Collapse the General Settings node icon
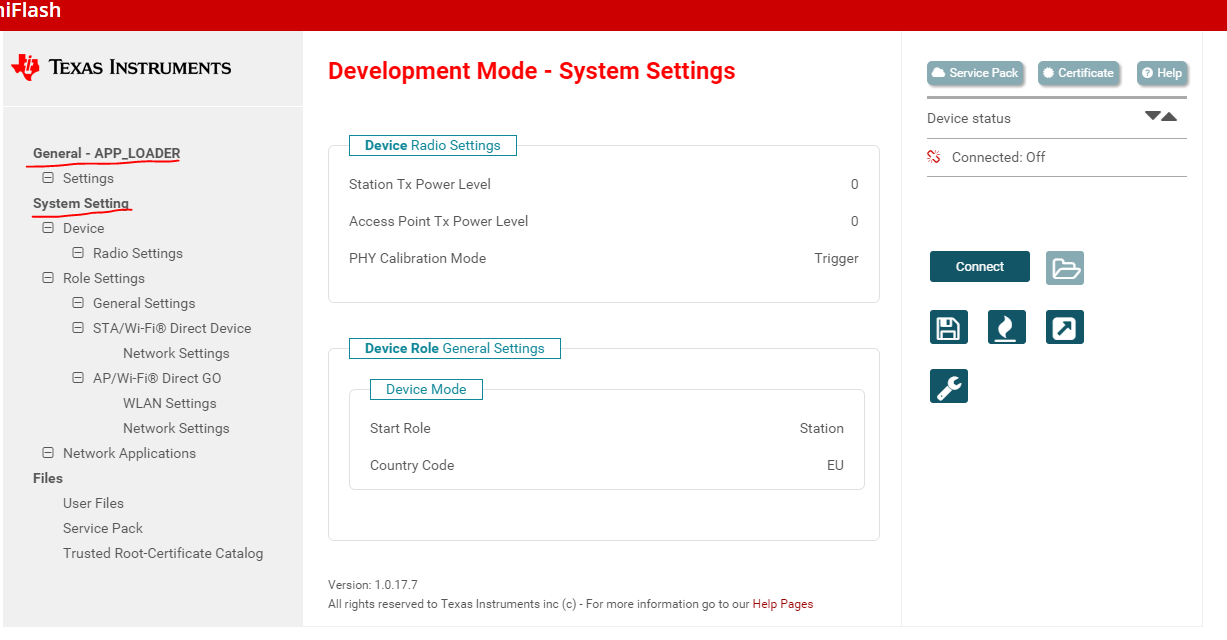The height and width of the screenshot is (640, 1227). tap(78, 303)
